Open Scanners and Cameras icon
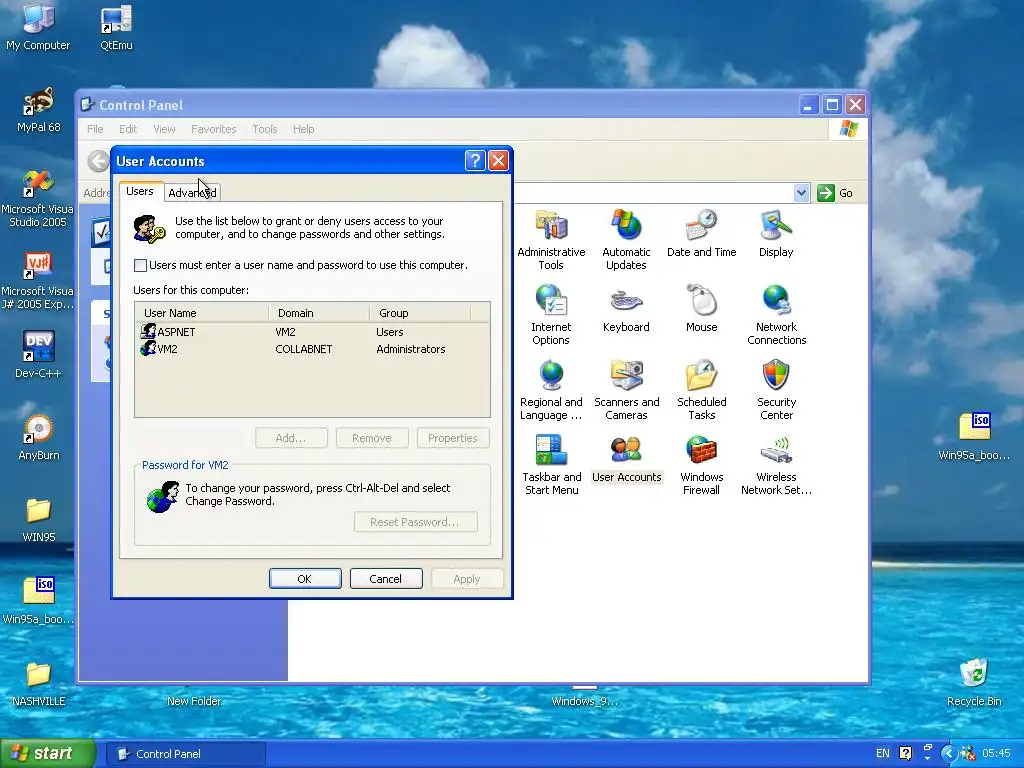Image resolution: width=1024 pixels, height=768 pixels. pos(626,389)
